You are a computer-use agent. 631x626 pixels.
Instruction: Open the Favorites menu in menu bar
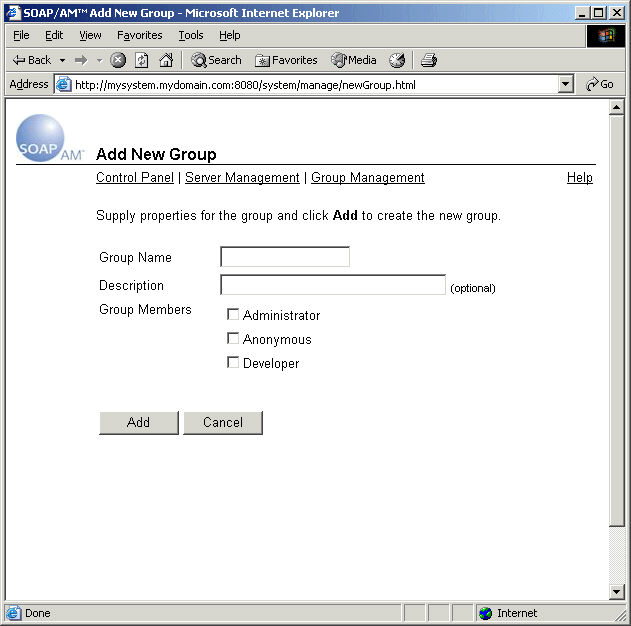139,35
